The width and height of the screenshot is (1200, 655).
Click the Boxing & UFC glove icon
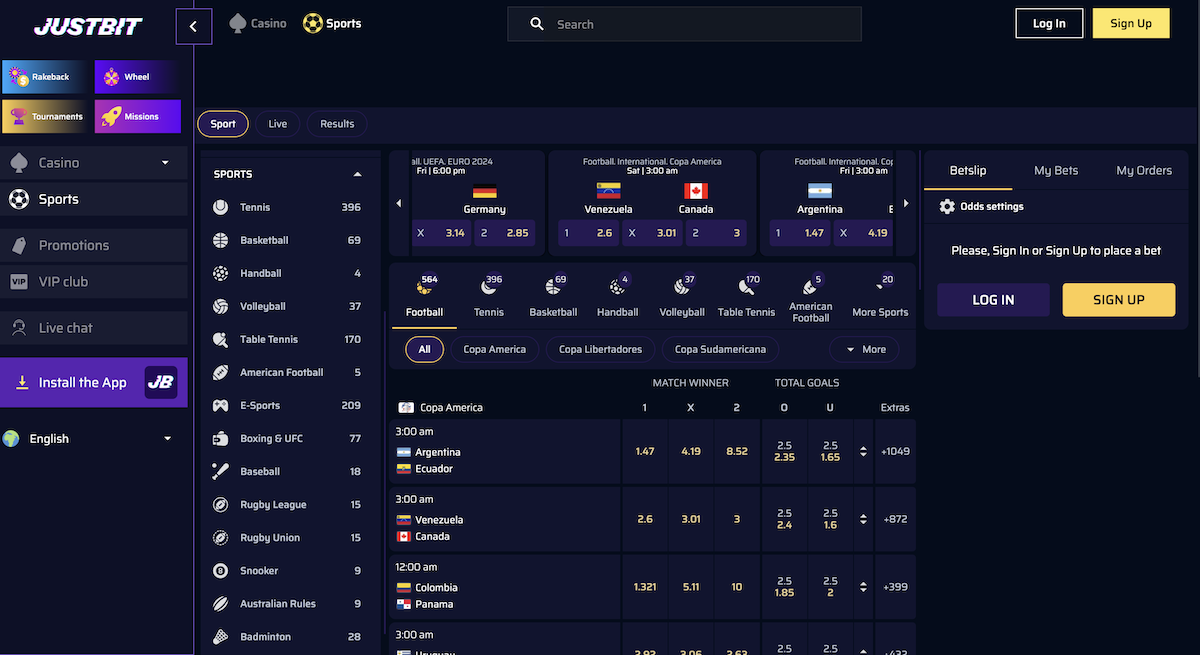(x=221, y=438)
